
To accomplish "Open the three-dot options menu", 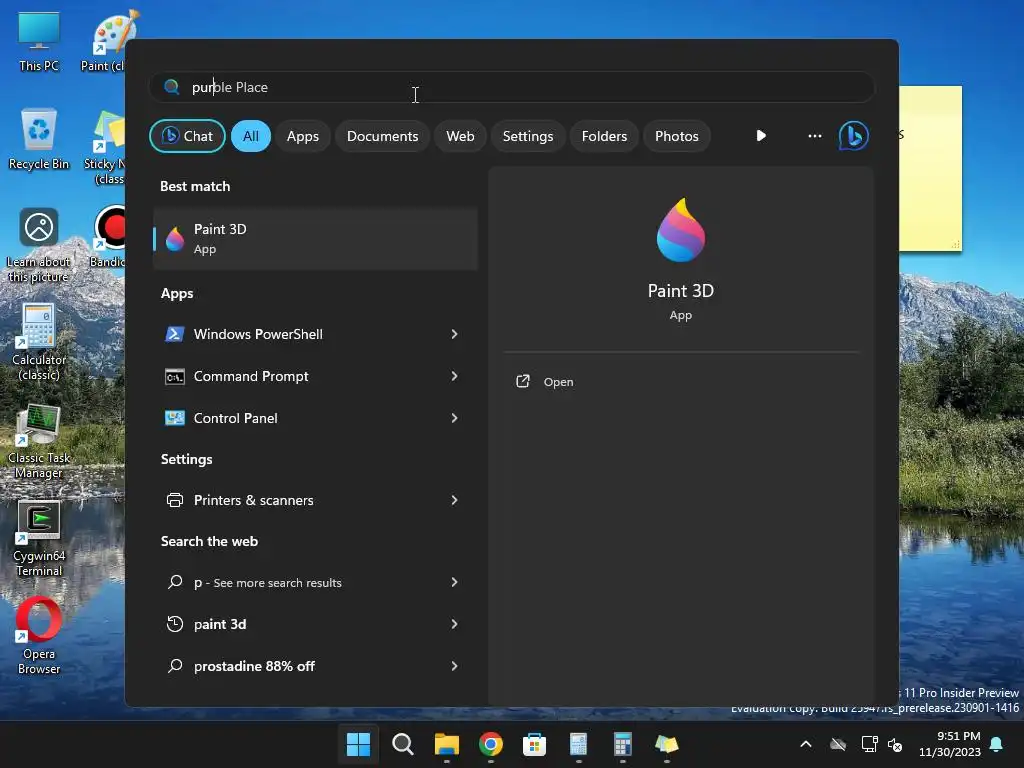I will click(x=814, y=136).
